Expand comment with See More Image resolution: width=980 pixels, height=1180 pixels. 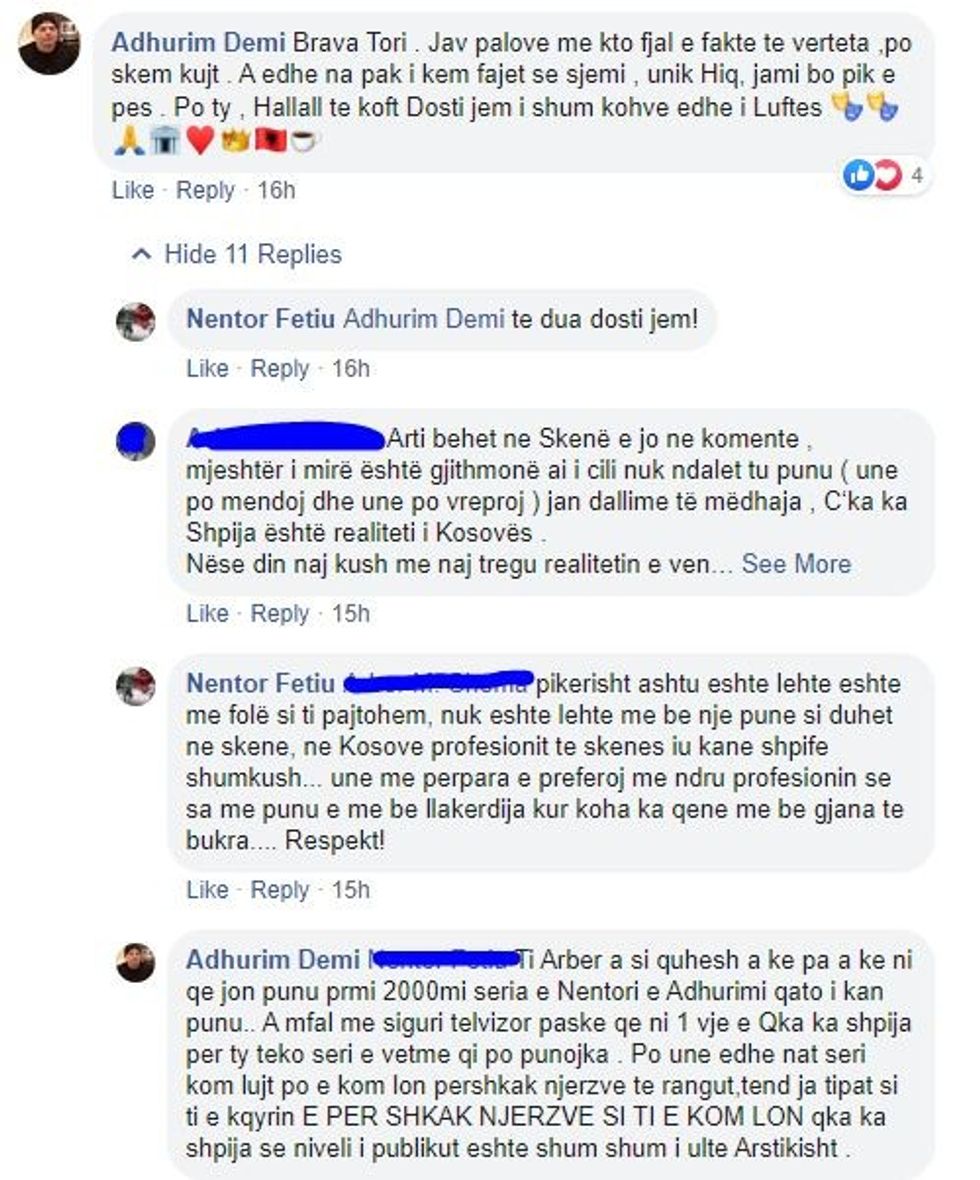796,564
